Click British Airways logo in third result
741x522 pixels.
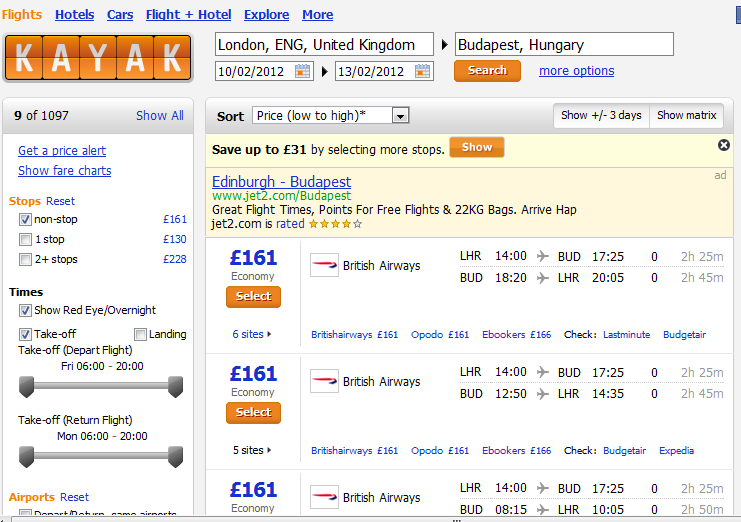click(324, 497)
